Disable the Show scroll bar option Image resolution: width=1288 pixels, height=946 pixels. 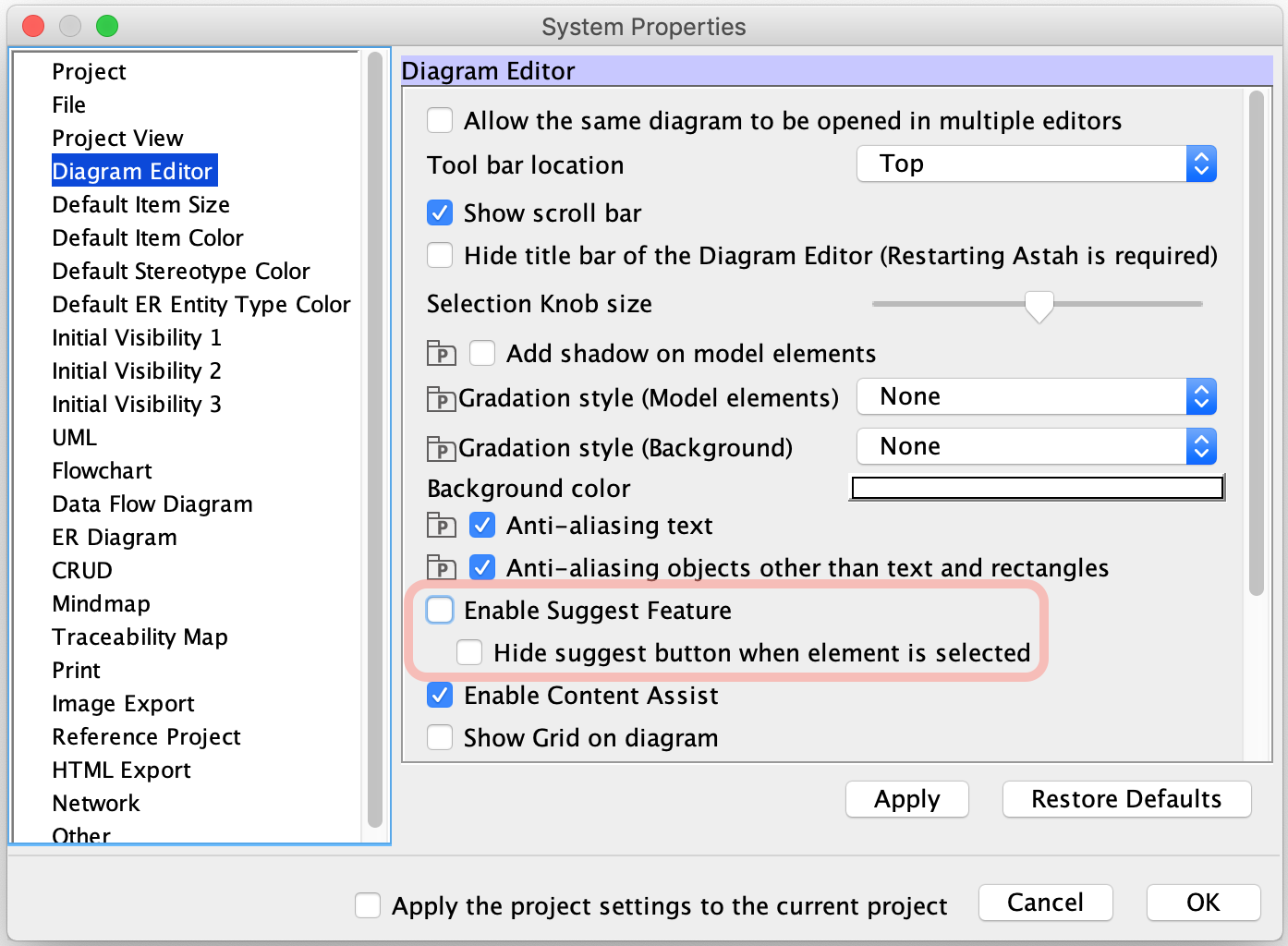click(440, 212)
